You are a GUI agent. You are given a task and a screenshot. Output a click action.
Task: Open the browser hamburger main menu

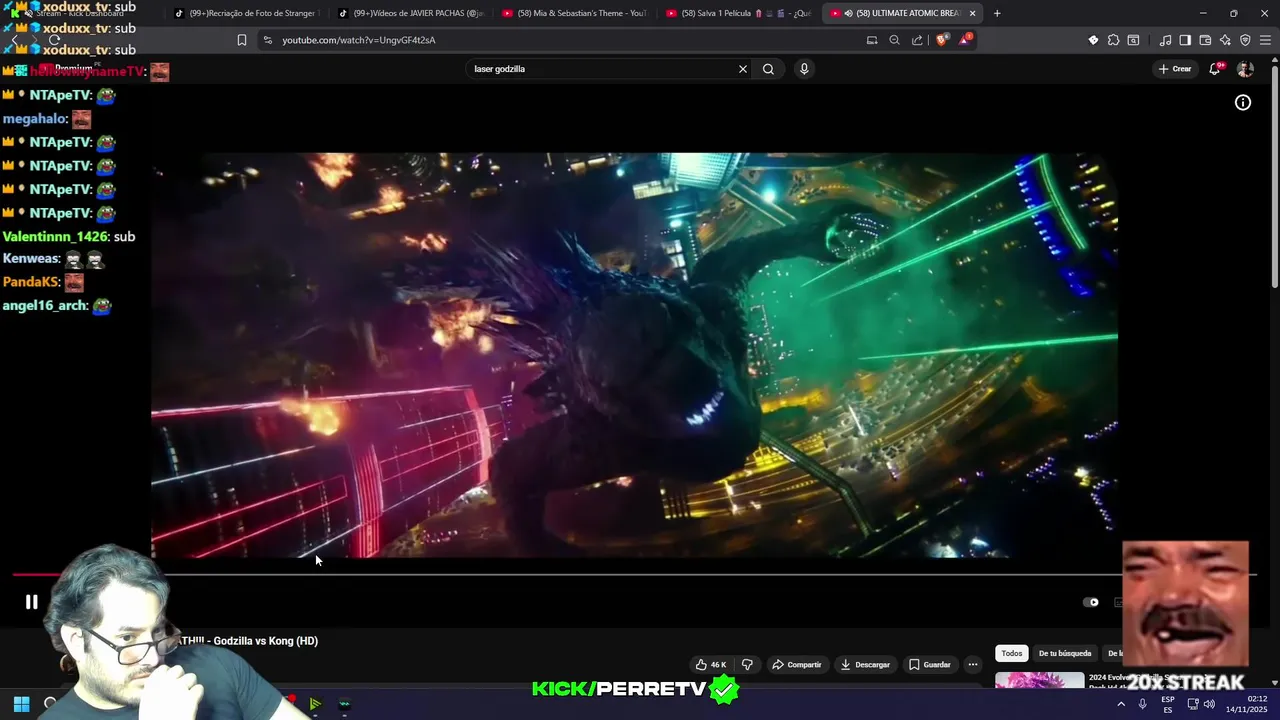tap(1265, 40)
